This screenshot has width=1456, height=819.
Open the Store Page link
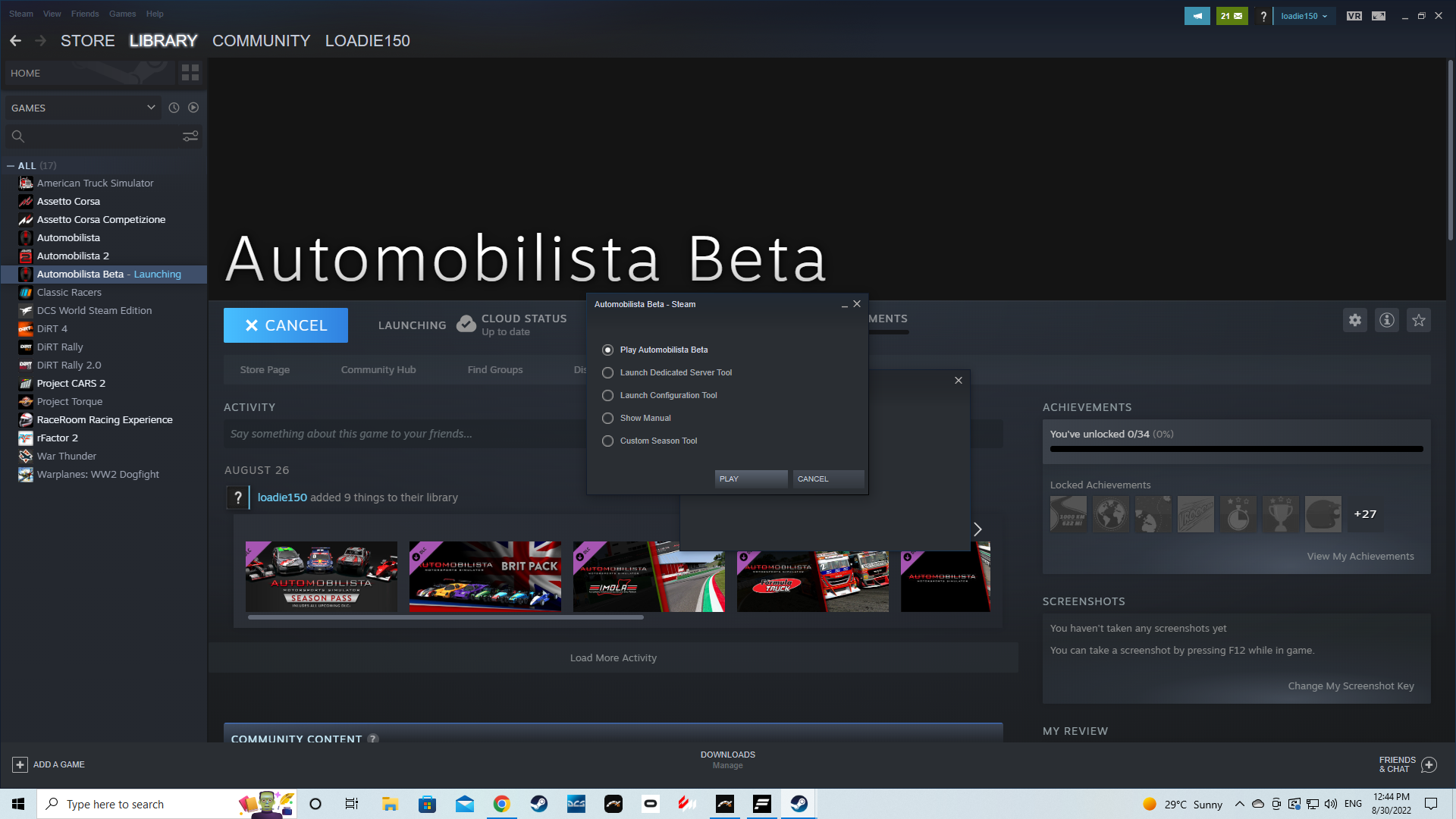click(265, 370)
